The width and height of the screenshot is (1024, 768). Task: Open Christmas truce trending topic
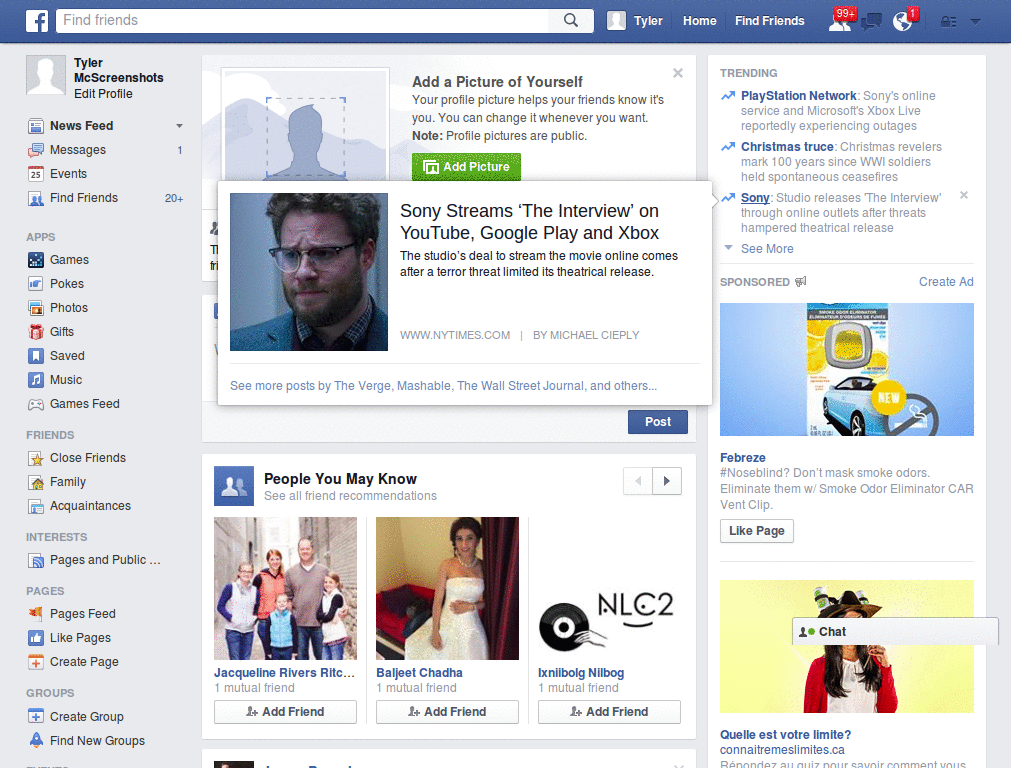pyautogui.click(x=787, y=147)
